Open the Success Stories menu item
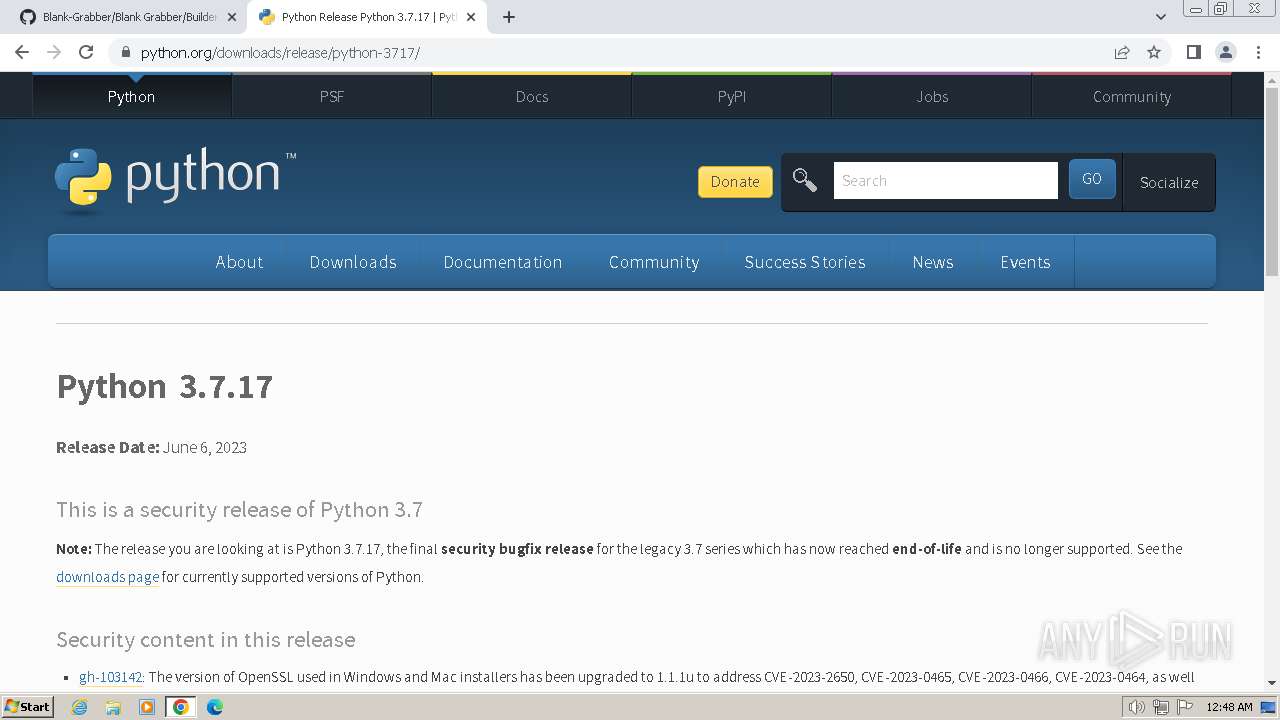Image resolution: width=1280 pixels, height=720 pixels. point(805,262)
